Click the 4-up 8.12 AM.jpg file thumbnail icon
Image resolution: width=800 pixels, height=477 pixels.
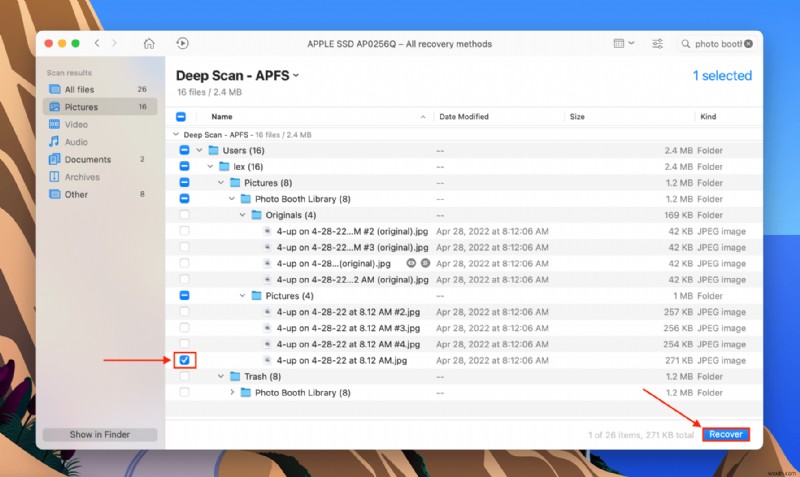tap(267, 360)
